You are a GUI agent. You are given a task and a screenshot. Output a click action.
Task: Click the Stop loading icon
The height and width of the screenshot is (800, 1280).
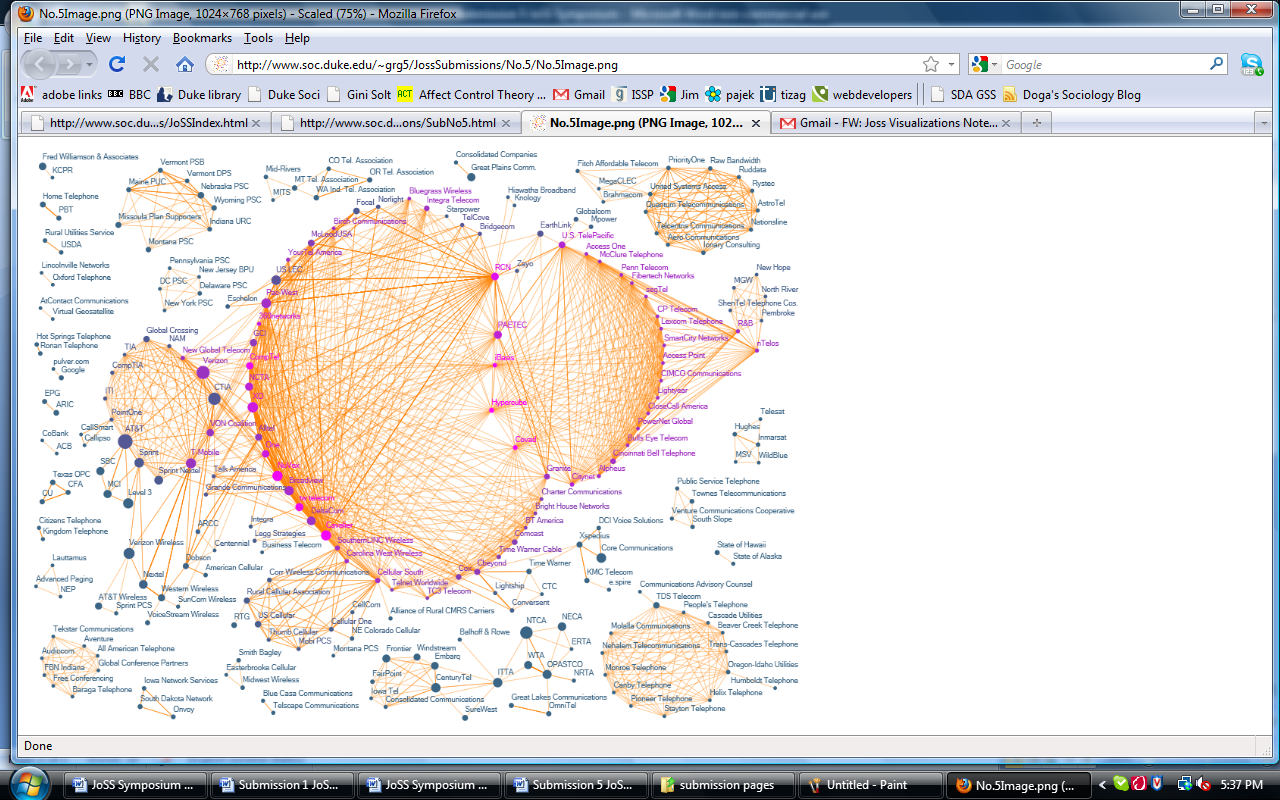tap(151, 64)
